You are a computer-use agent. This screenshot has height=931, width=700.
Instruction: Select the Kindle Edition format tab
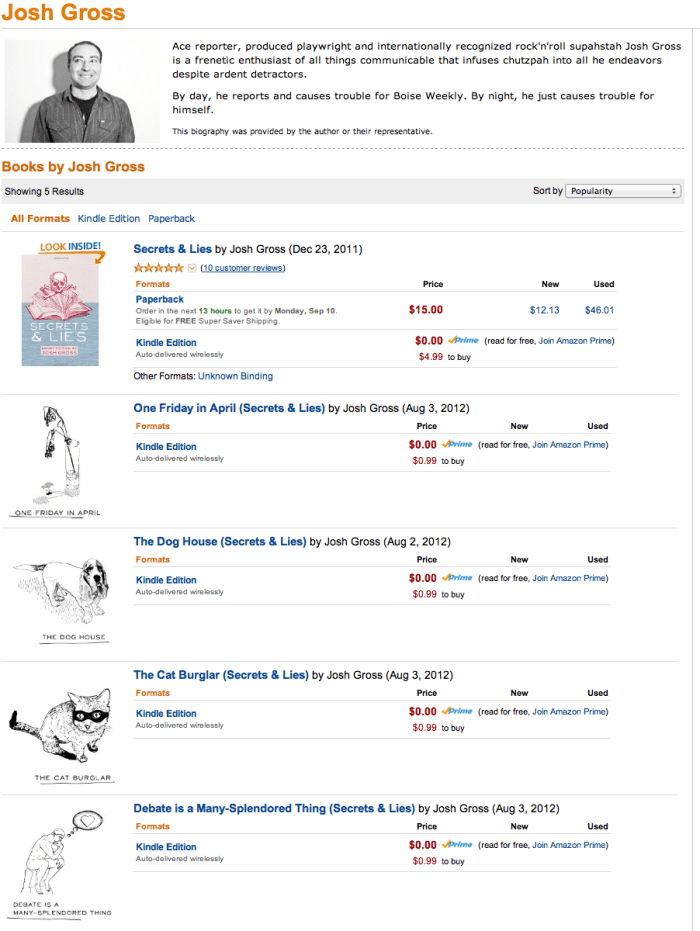pos(109,218)
